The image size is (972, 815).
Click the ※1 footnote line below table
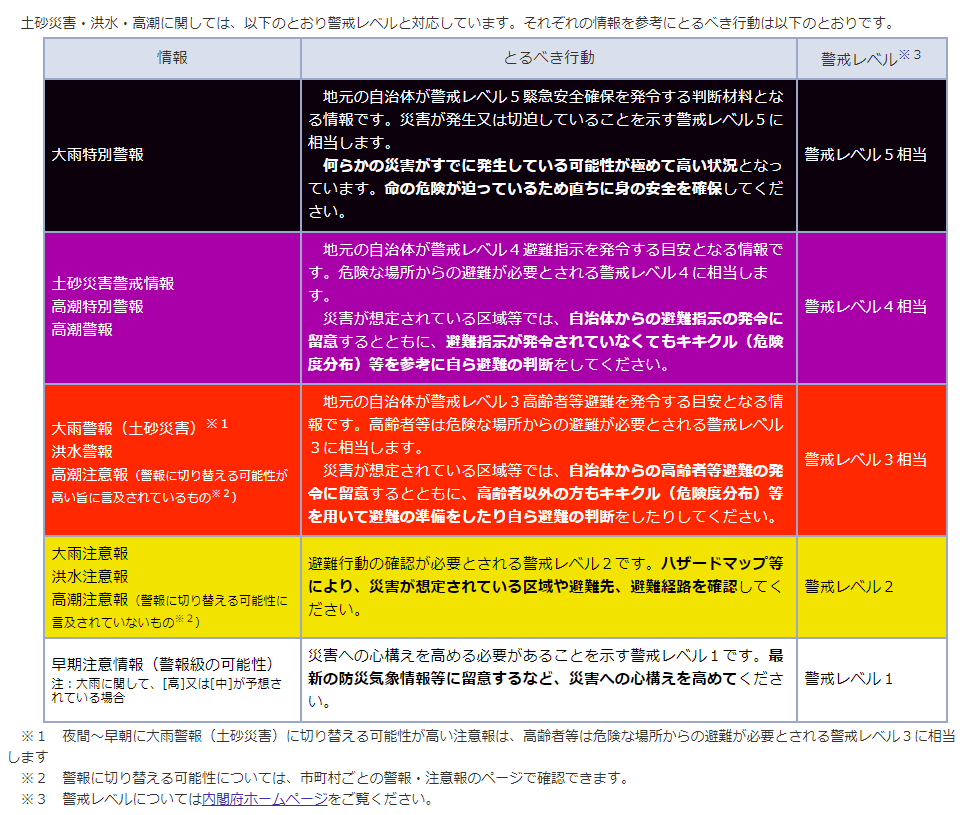481,746
